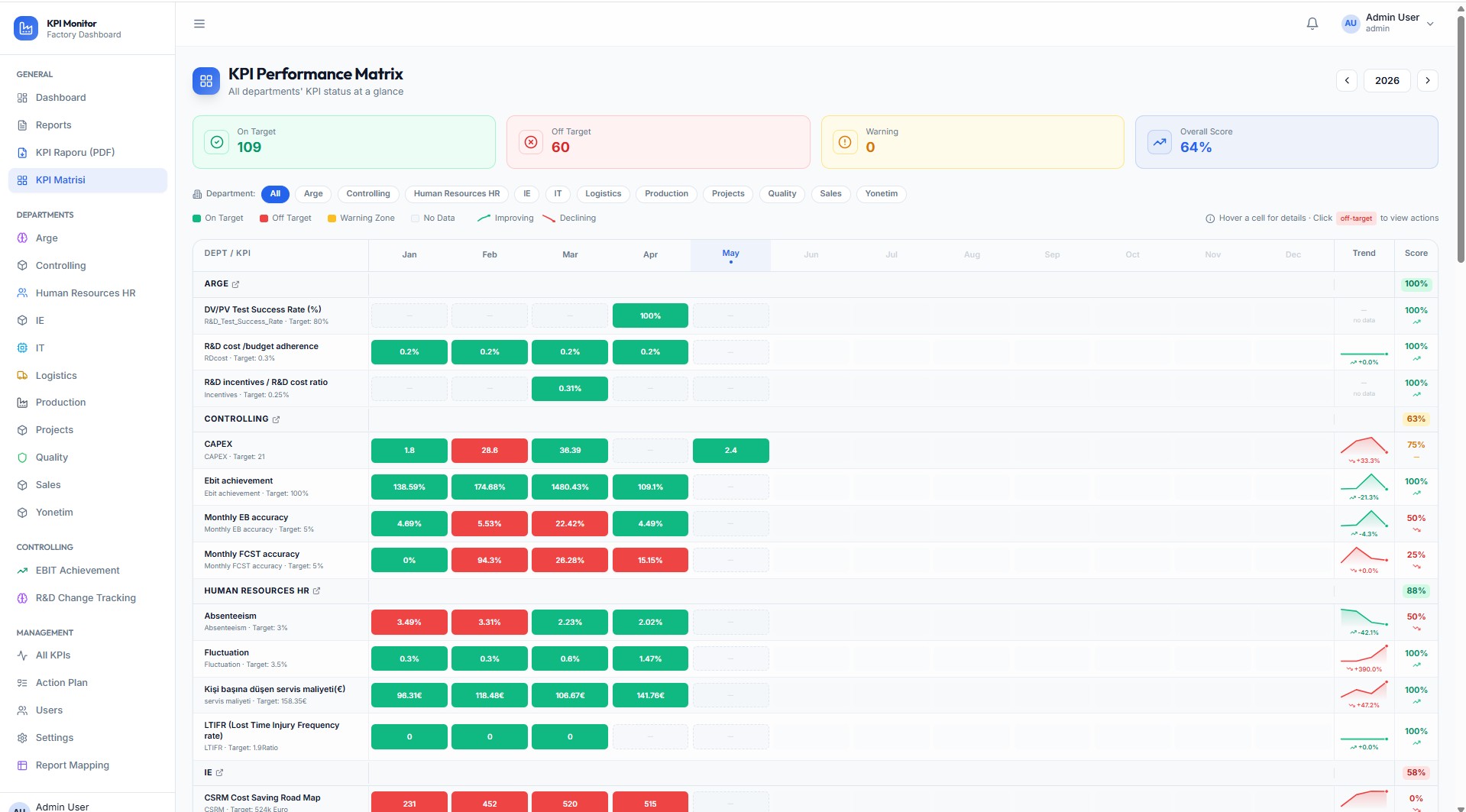Toggle the hamburger sidebar menu icon
Screen dimensions: 1466x812
click(199, 24)
